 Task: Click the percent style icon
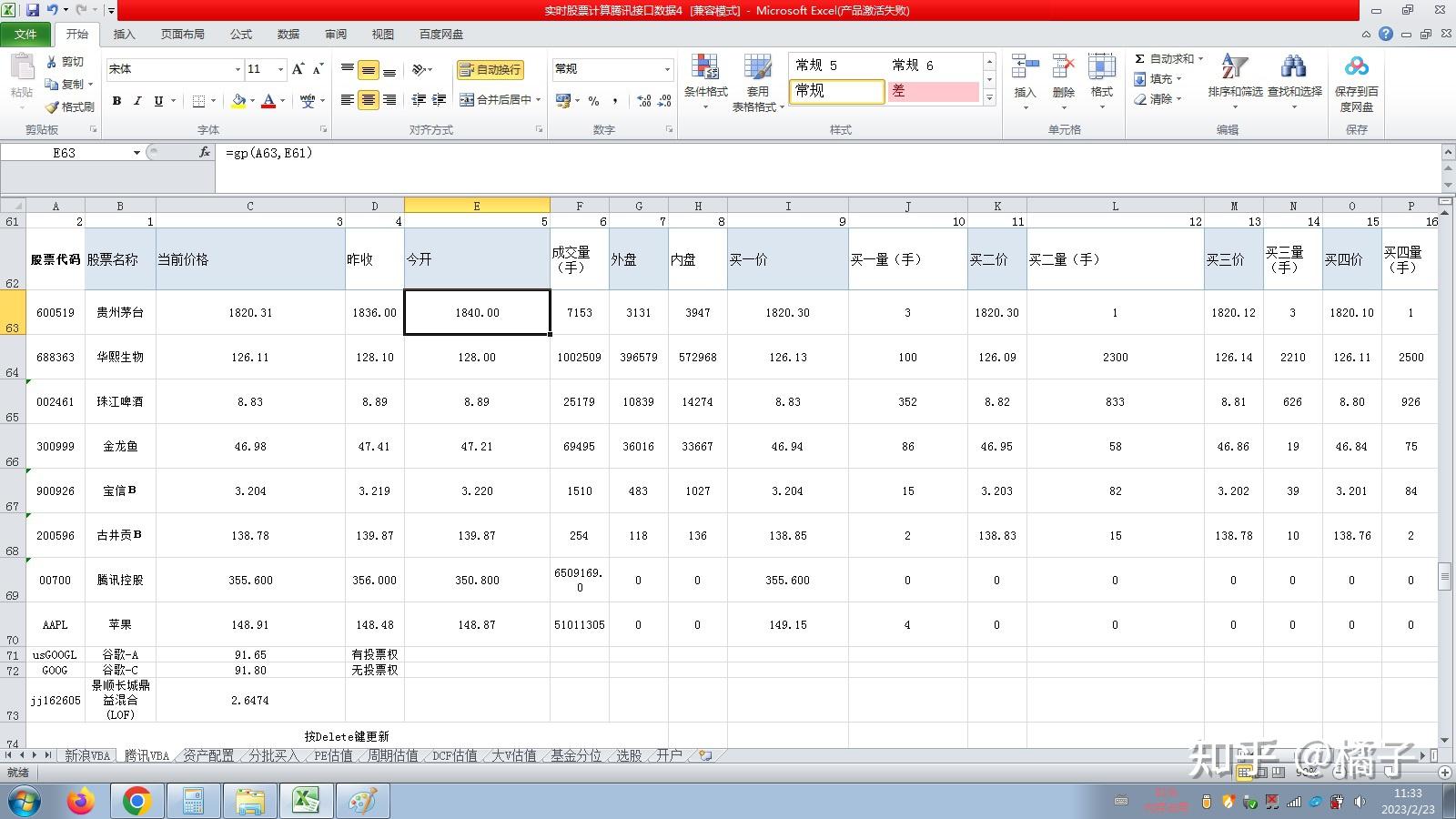pyautogui.click(x=593, y=100)
